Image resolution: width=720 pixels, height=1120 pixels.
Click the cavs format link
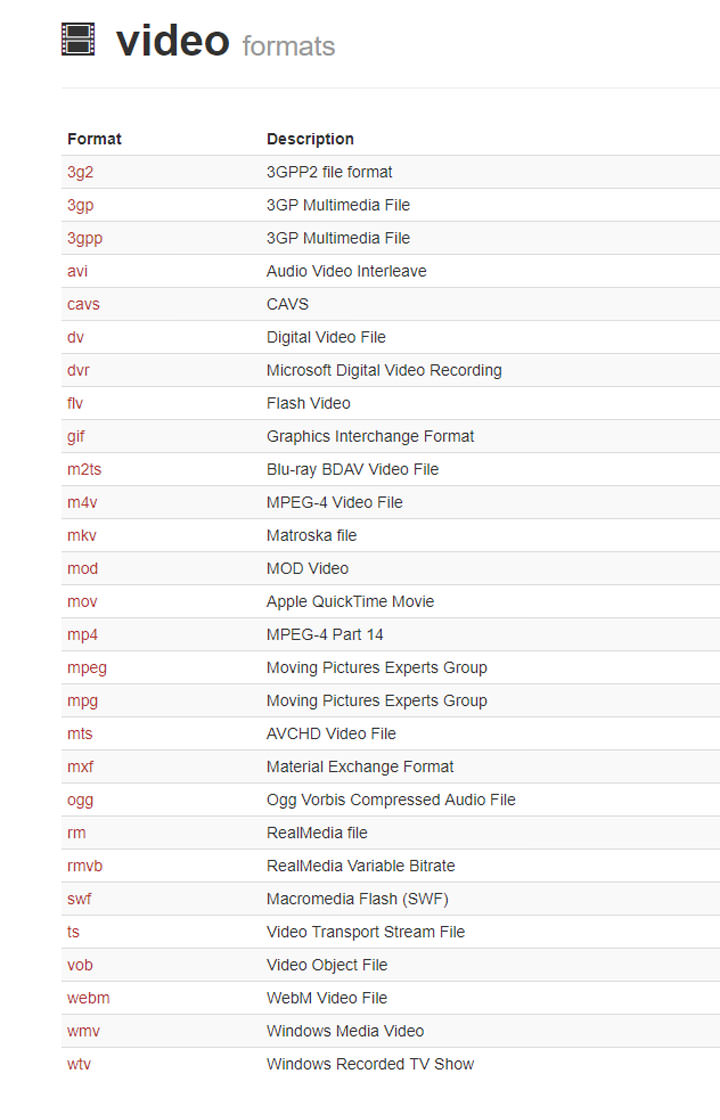point(83,304)
